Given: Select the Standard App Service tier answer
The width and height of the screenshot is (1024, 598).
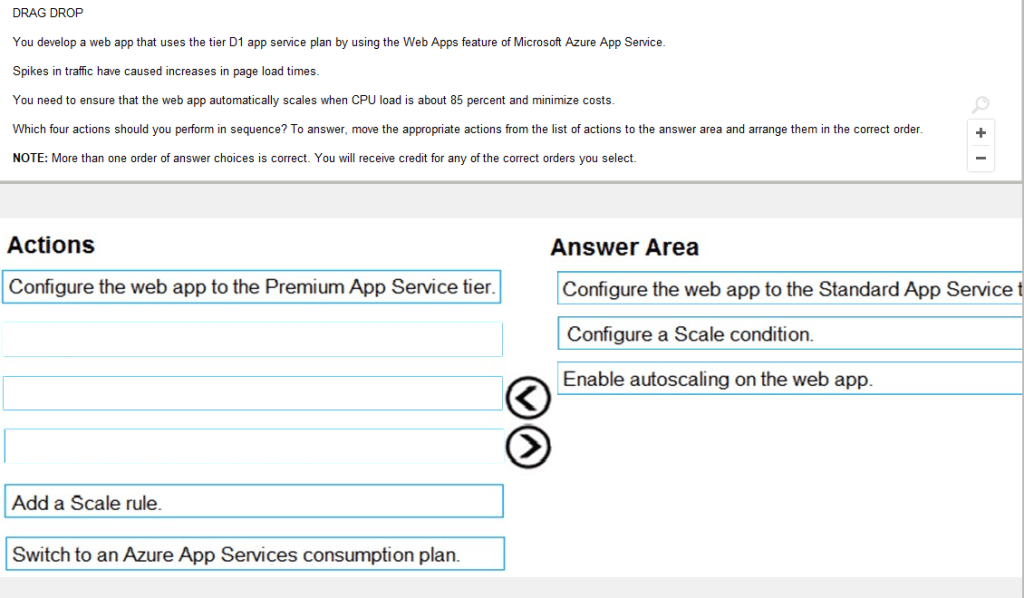Looking at the screenshot, I should pyautogui.click(x=789, y=289).
